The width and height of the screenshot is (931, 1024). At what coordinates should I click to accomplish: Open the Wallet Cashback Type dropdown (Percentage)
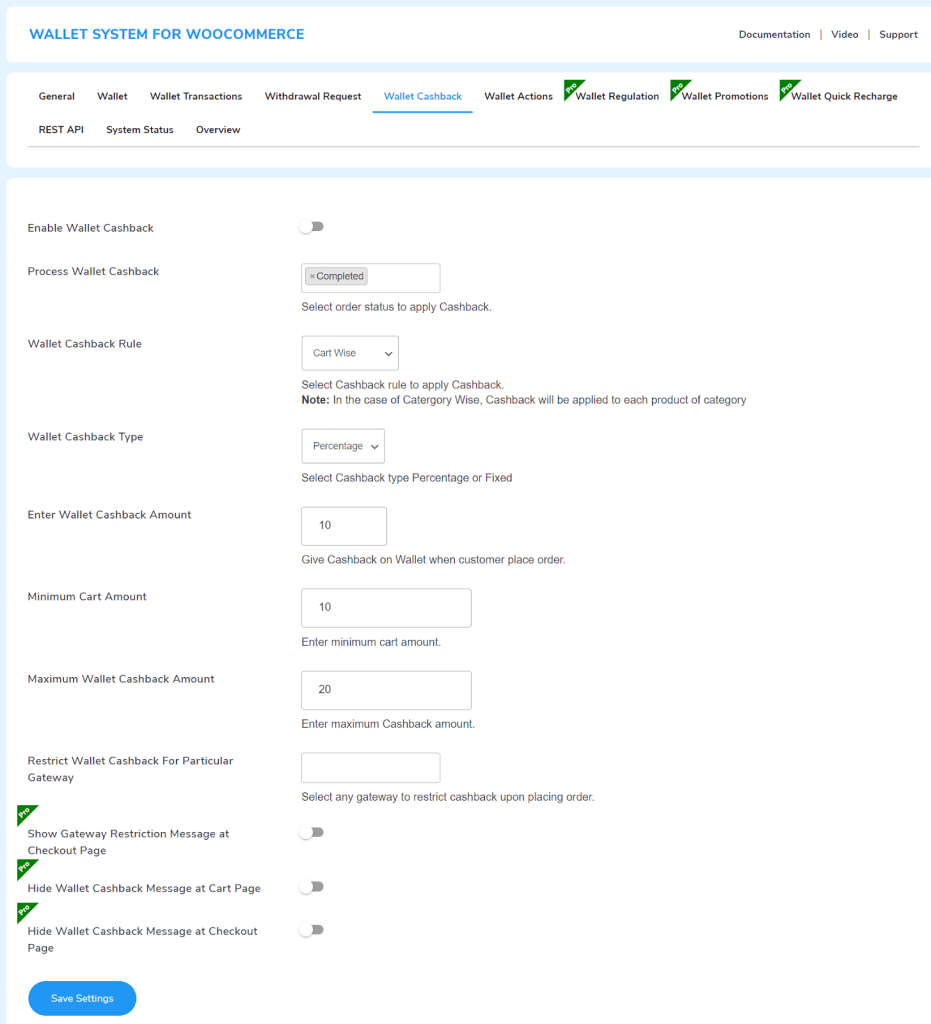coord(343,446)
